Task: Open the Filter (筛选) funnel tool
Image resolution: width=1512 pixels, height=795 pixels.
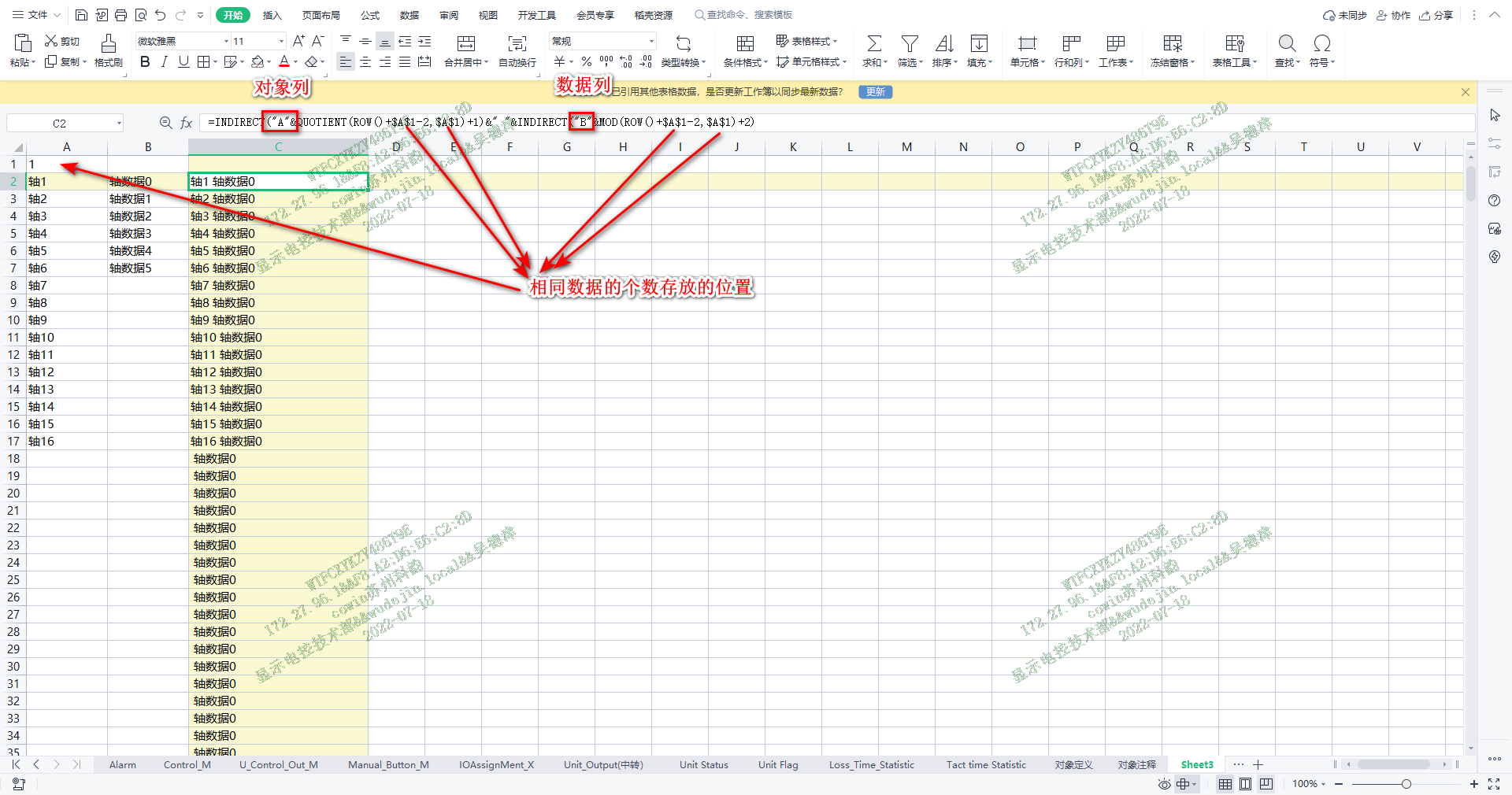Action: (909, 44)
